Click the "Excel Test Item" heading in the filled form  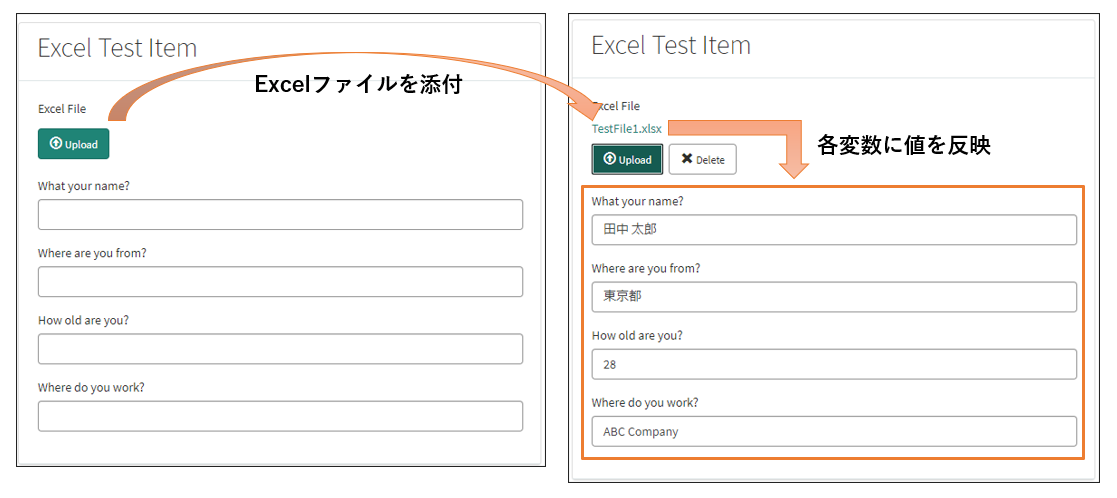coord(671,45)
